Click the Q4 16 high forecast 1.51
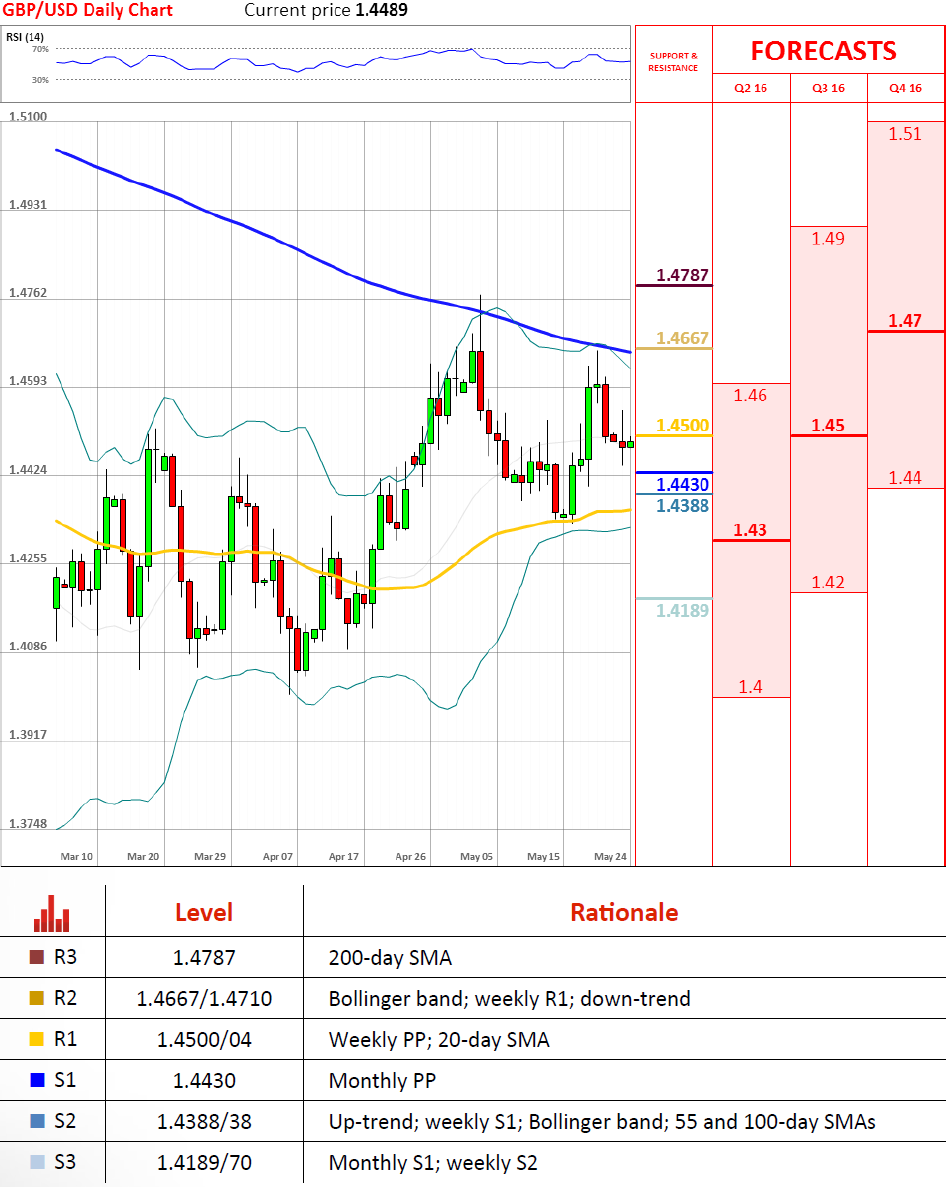Screen dimensions: 950x1187 coord(905,134)
